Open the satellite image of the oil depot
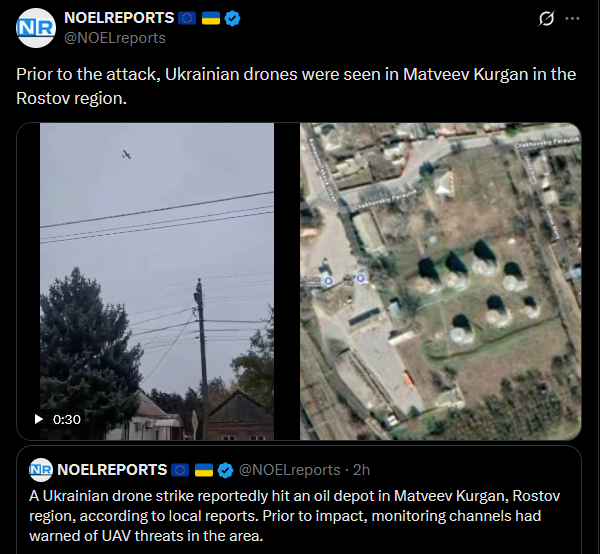The width and height of the screenshot is (600, 554). point(440,281)
